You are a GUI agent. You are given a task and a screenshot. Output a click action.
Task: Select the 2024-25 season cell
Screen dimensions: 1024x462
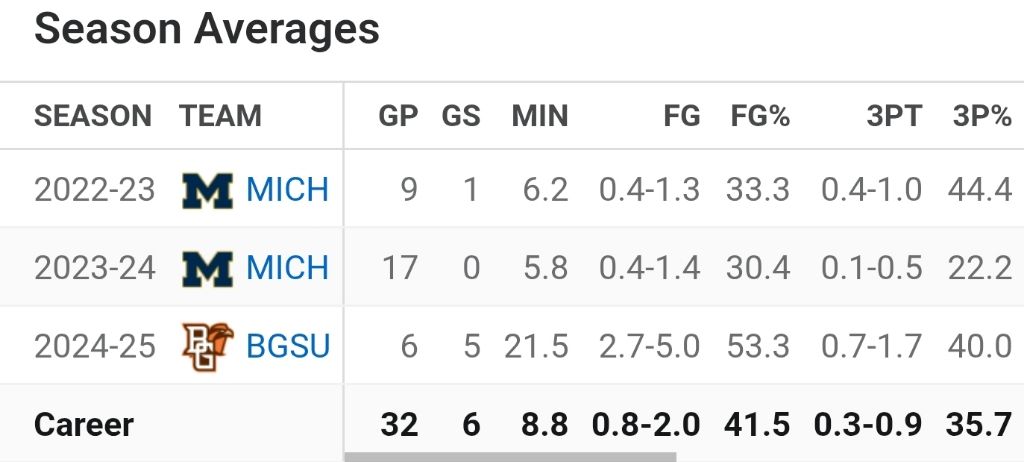click(x=95, y=346)
